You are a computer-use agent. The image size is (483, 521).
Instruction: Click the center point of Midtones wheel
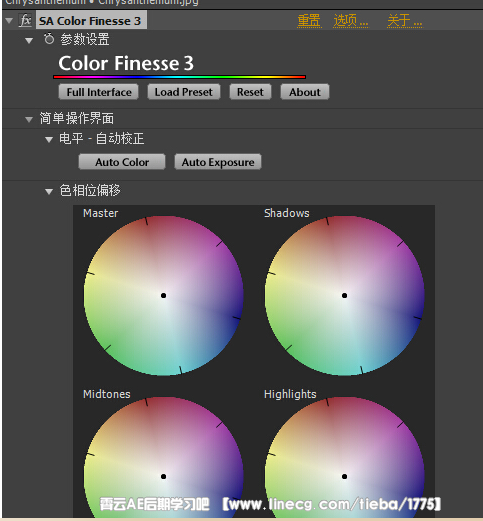pos(163,476)
